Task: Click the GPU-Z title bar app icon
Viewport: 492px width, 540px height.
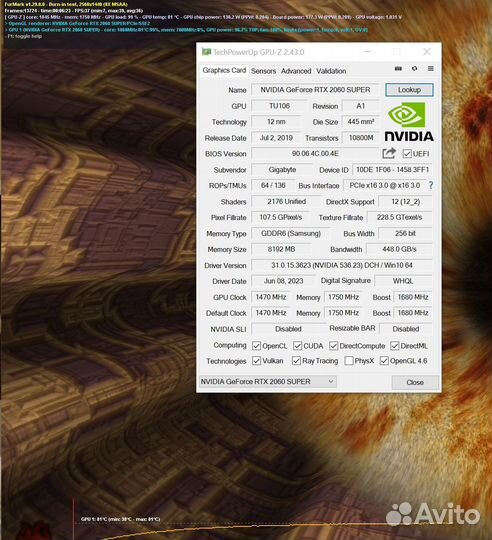Action: [206, 52]
